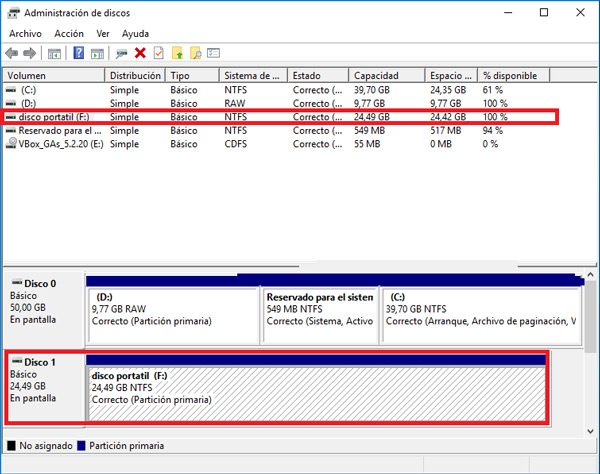Click the Back arrow toolbar icon
600x474 pixels.
click(12, 53)
